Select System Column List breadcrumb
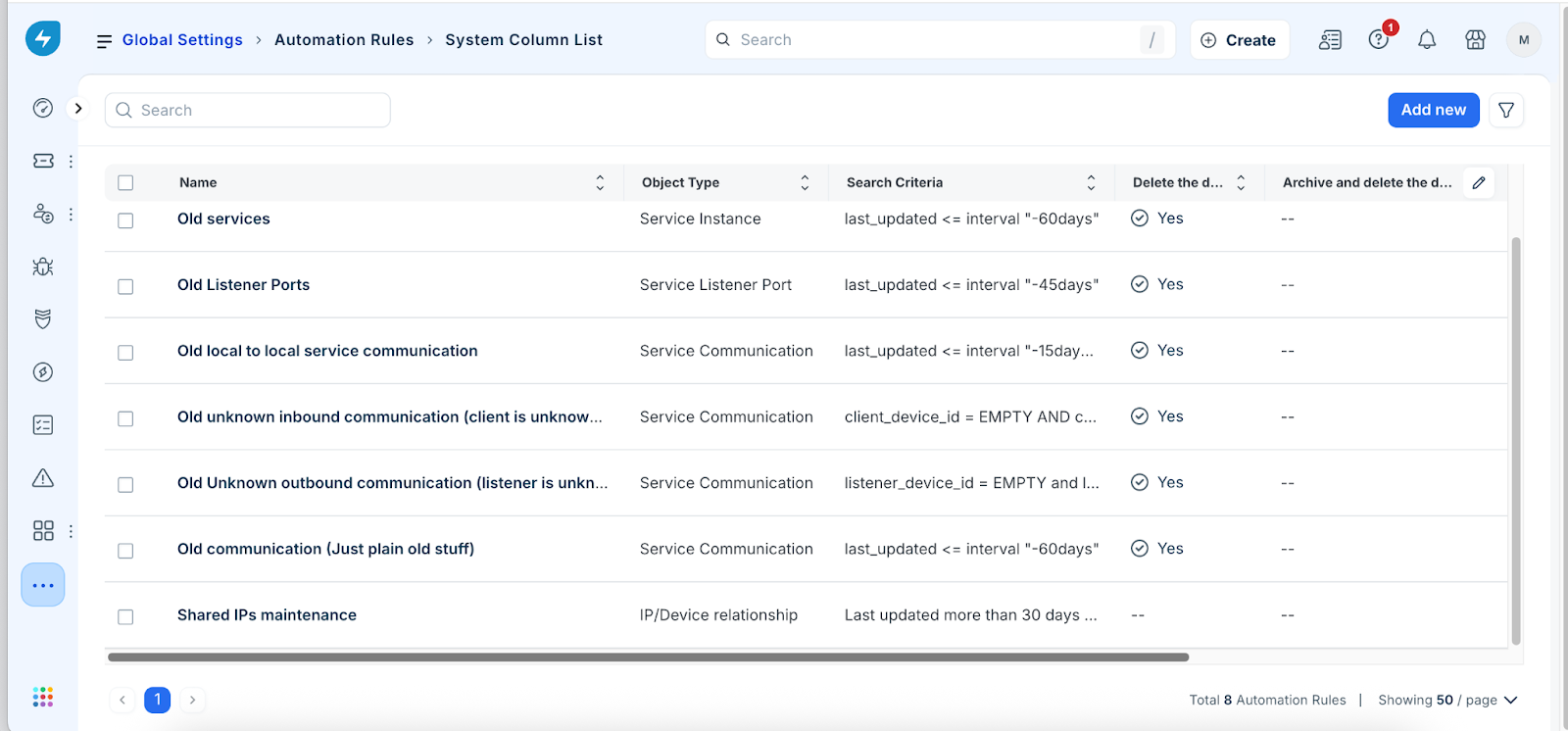The image size is (1568, 731). click(523, 40)
